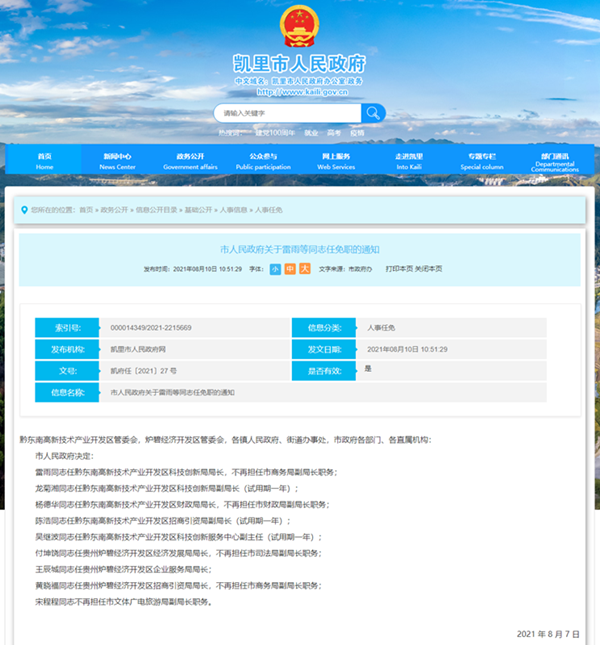Open Government affairs (政务公开) menu
The height and width of the screenshot is (645, 600).
190,161
